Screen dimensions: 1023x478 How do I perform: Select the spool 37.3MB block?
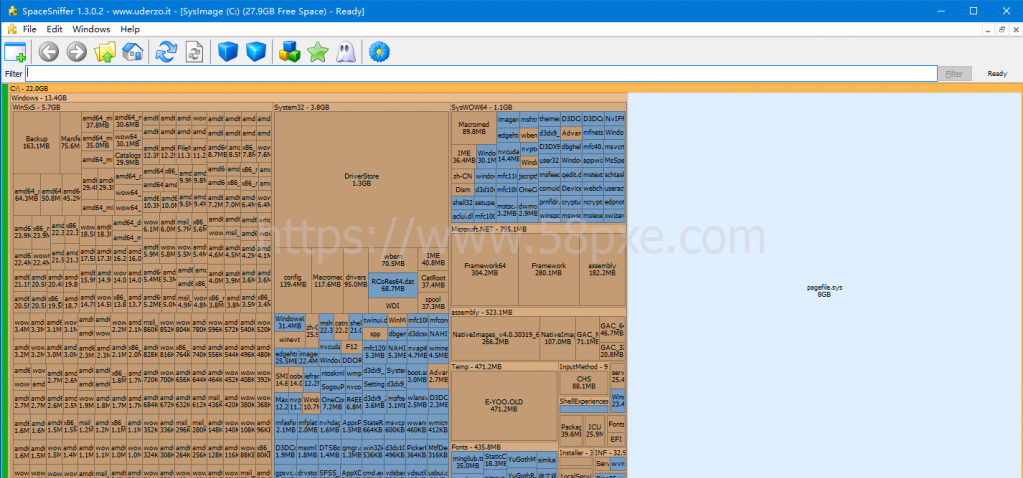tap(433, 303)
